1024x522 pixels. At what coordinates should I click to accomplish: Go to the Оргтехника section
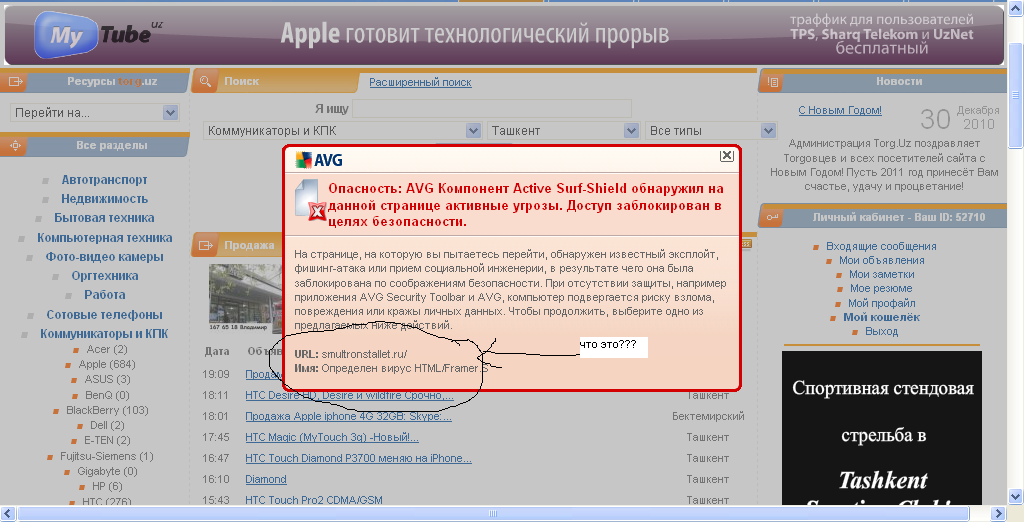click(x=104, y=276)
